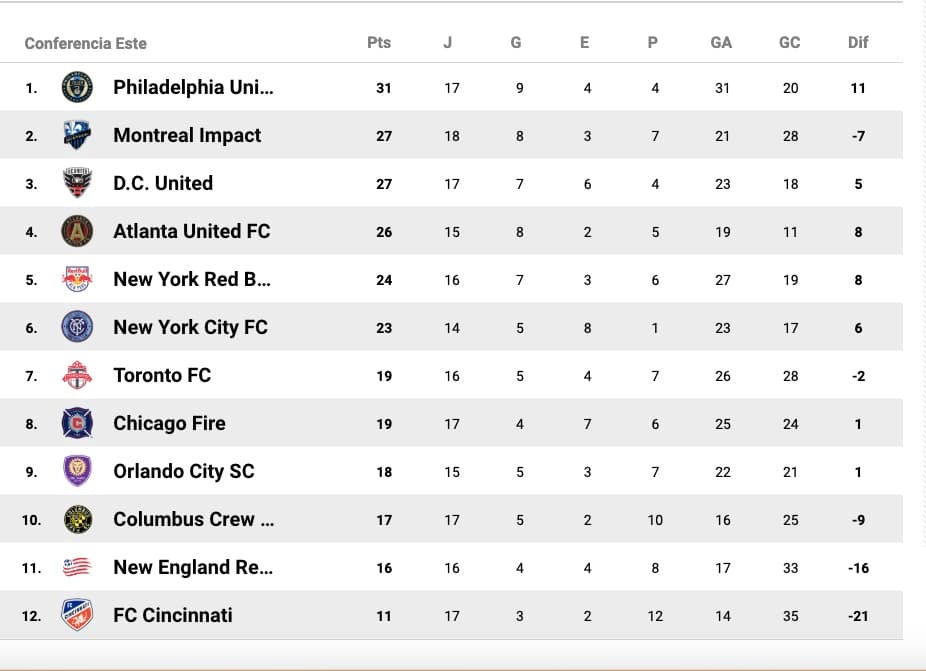
Task: Click the Philadelphia Union team crest
Action: (77, 87)
